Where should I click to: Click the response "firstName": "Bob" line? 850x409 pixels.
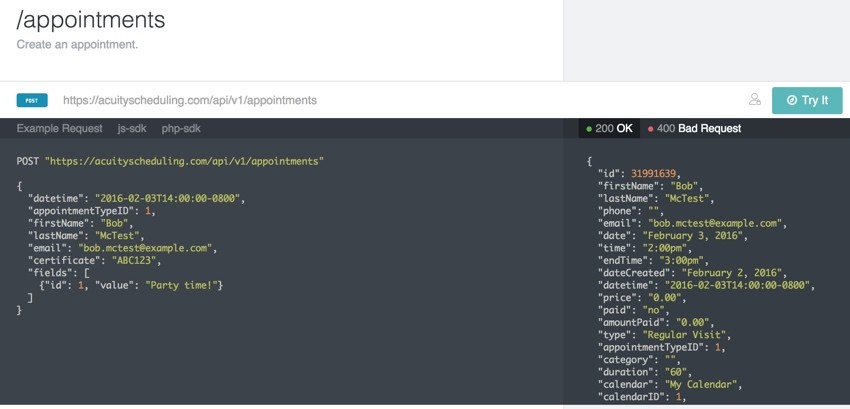click(650, 186)
